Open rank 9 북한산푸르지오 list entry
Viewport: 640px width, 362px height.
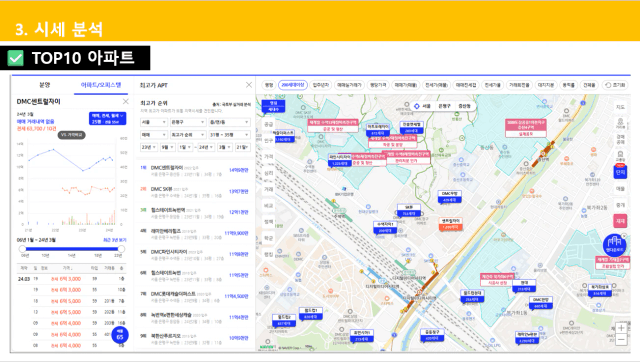[x=195, y=339]
